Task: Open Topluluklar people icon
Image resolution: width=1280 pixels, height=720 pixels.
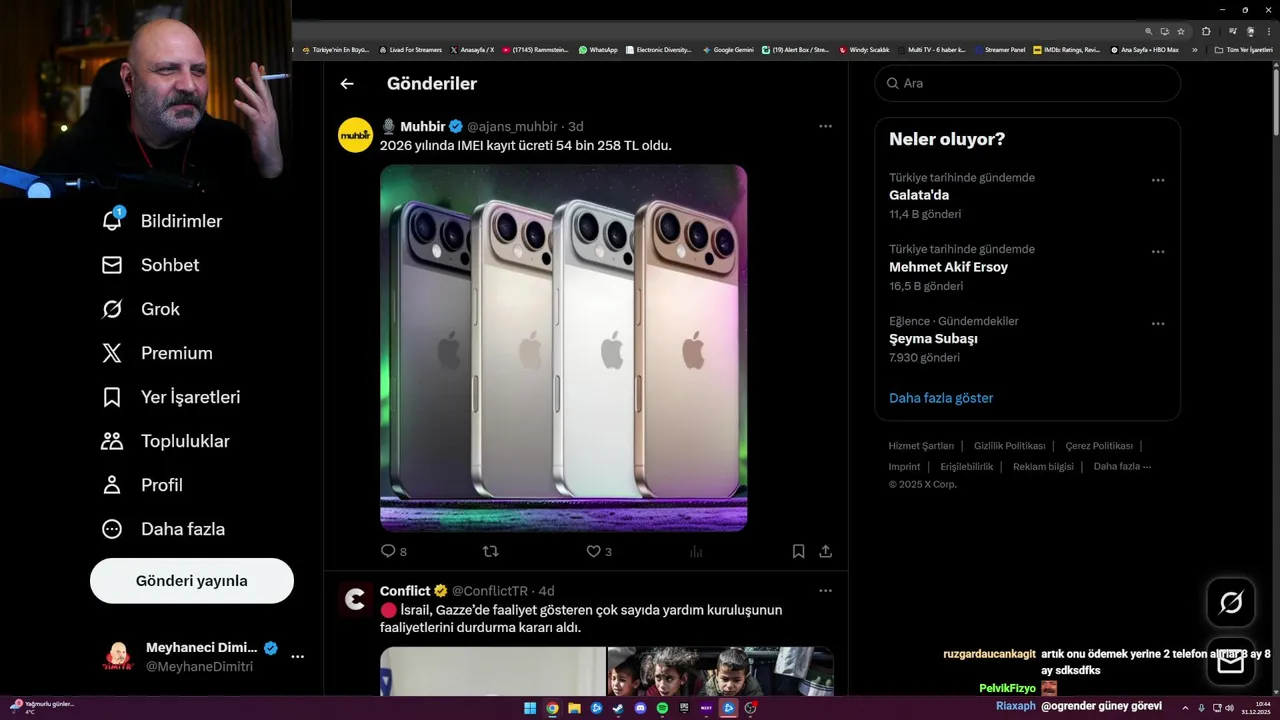Action: [x=112, y=441]
